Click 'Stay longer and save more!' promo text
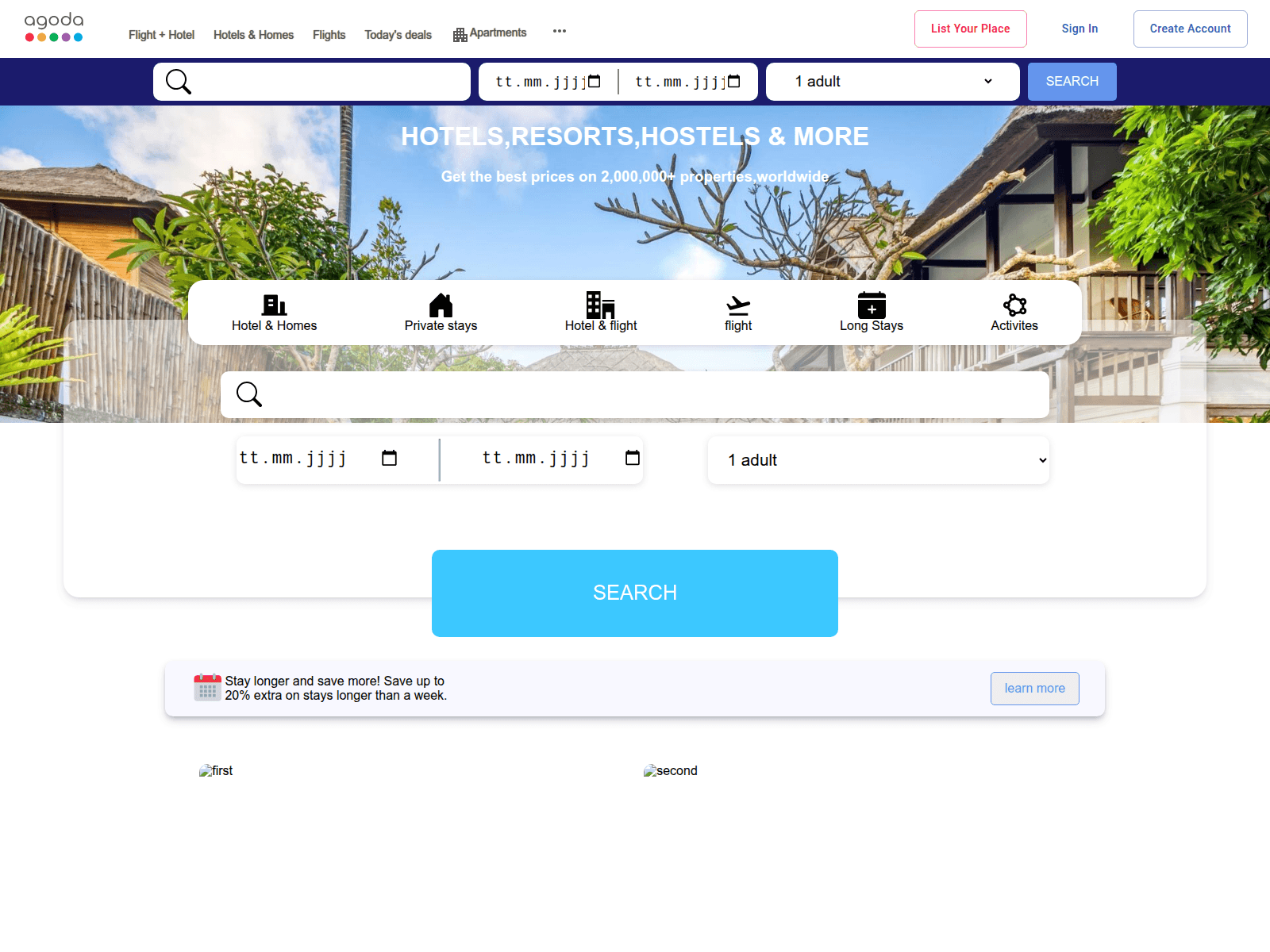Image resolution: width=1270 pixels, height=952 pixels. pos(336,688)
